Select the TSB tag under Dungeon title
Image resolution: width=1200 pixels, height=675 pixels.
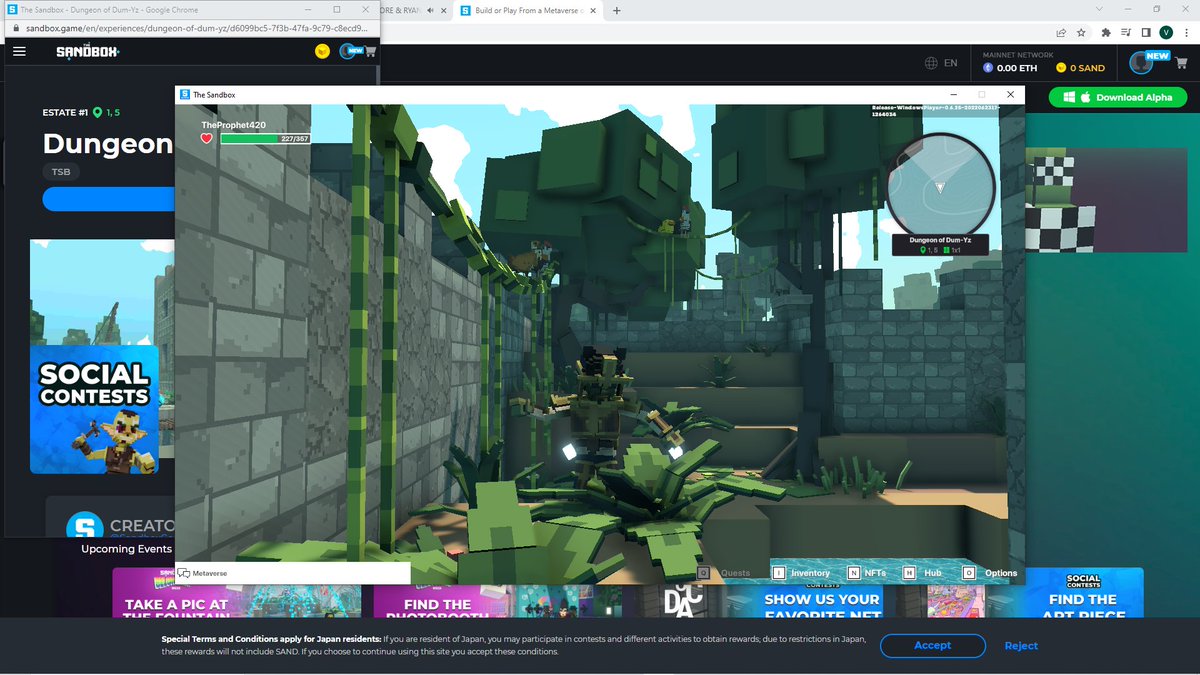point(61,172)
